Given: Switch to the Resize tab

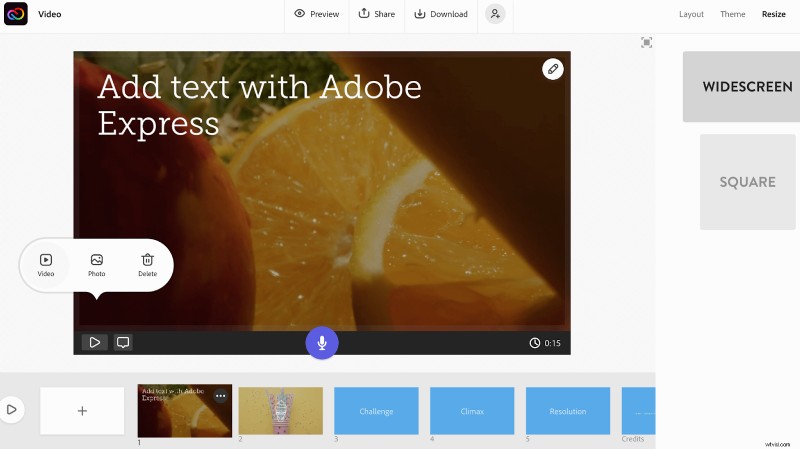Looking at the screenshot, I should pos(773,14).
